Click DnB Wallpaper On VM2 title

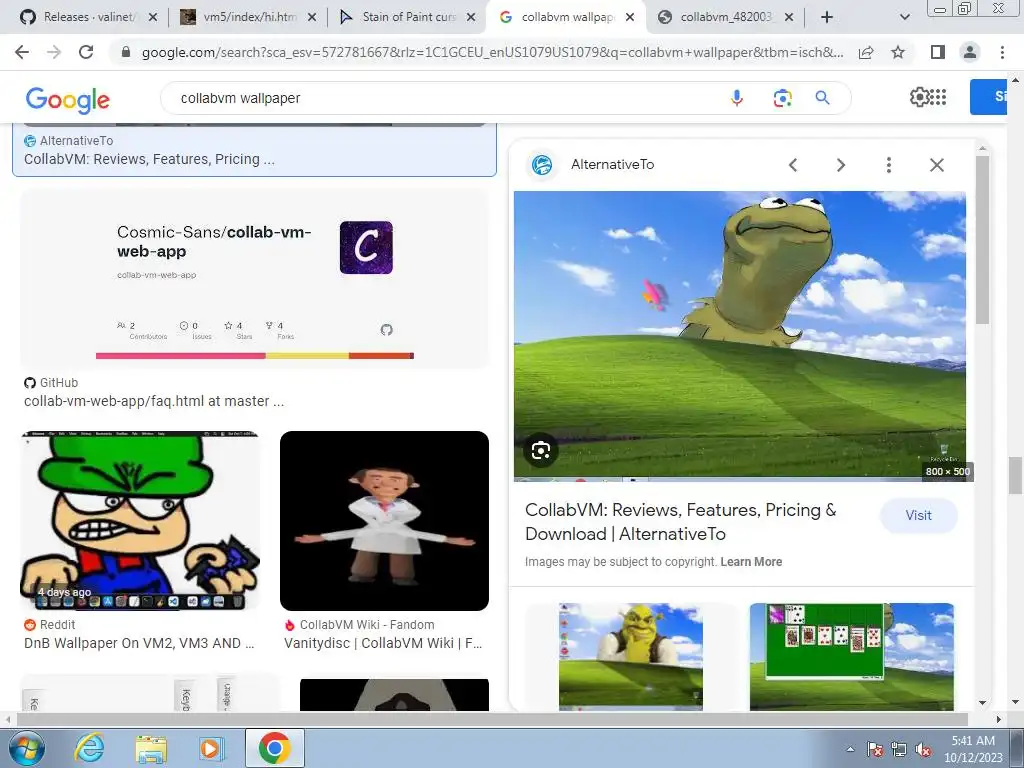pyautogui.click(x=139, y=643)
